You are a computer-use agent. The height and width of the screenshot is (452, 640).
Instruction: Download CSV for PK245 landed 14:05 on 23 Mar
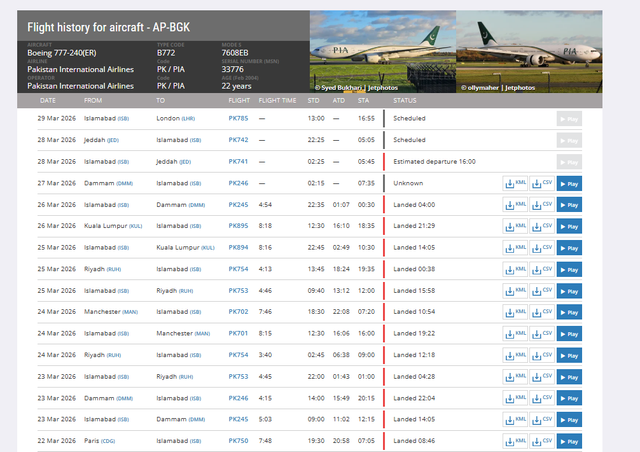(542, 420)
